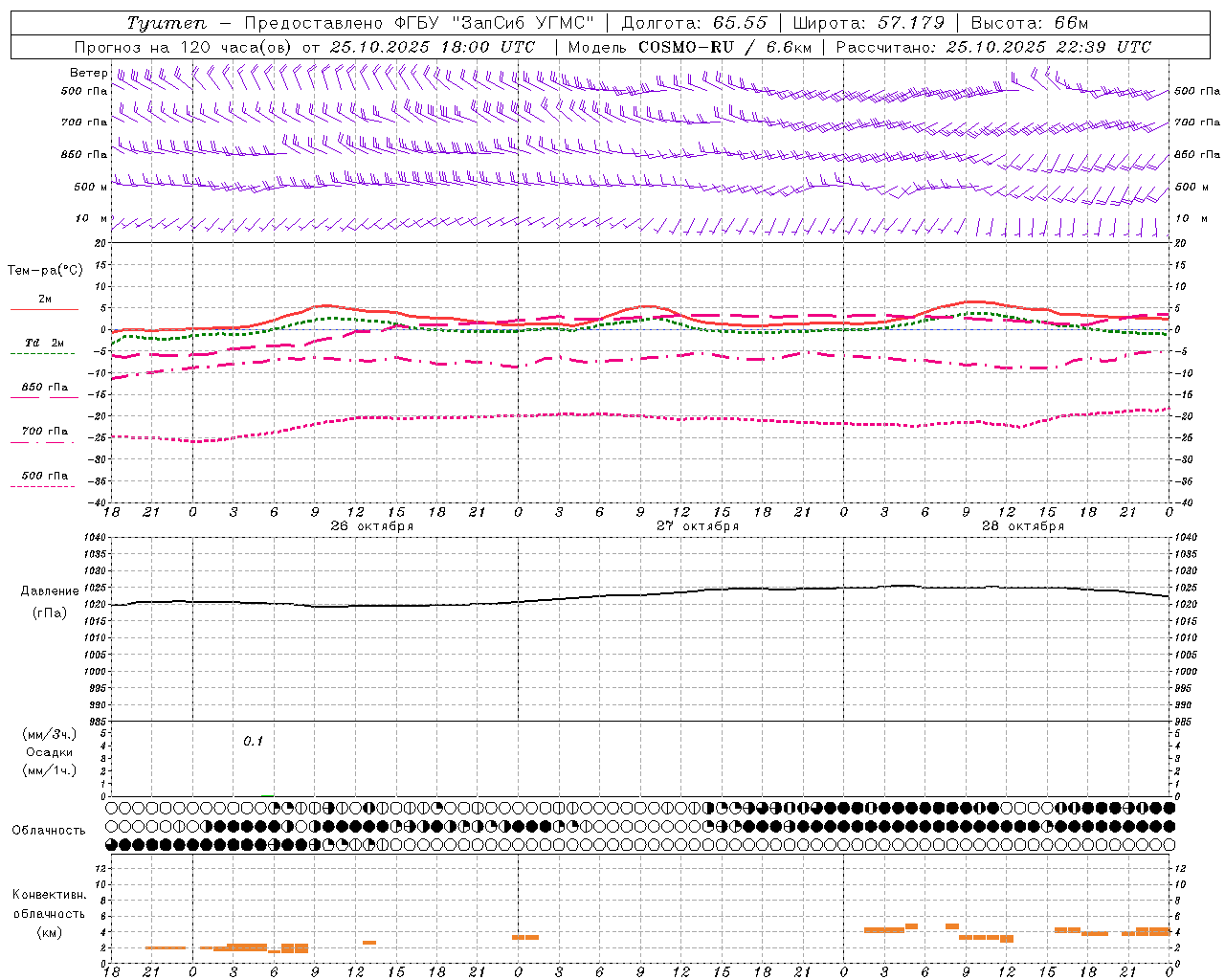Viewport: 1225px width, 980px height.
Task: Click the "Tyumen" station title
Action: coord(167,23)
